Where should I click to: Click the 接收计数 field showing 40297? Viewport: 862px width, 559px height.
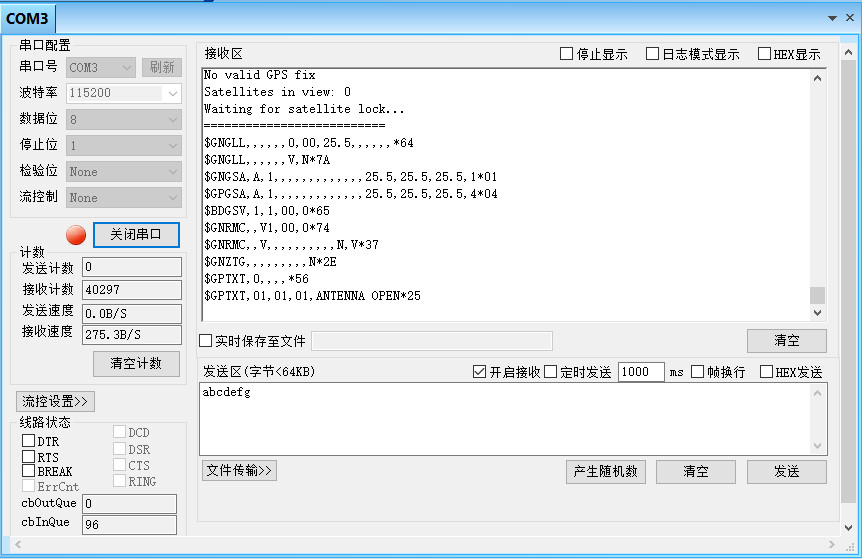132,290
